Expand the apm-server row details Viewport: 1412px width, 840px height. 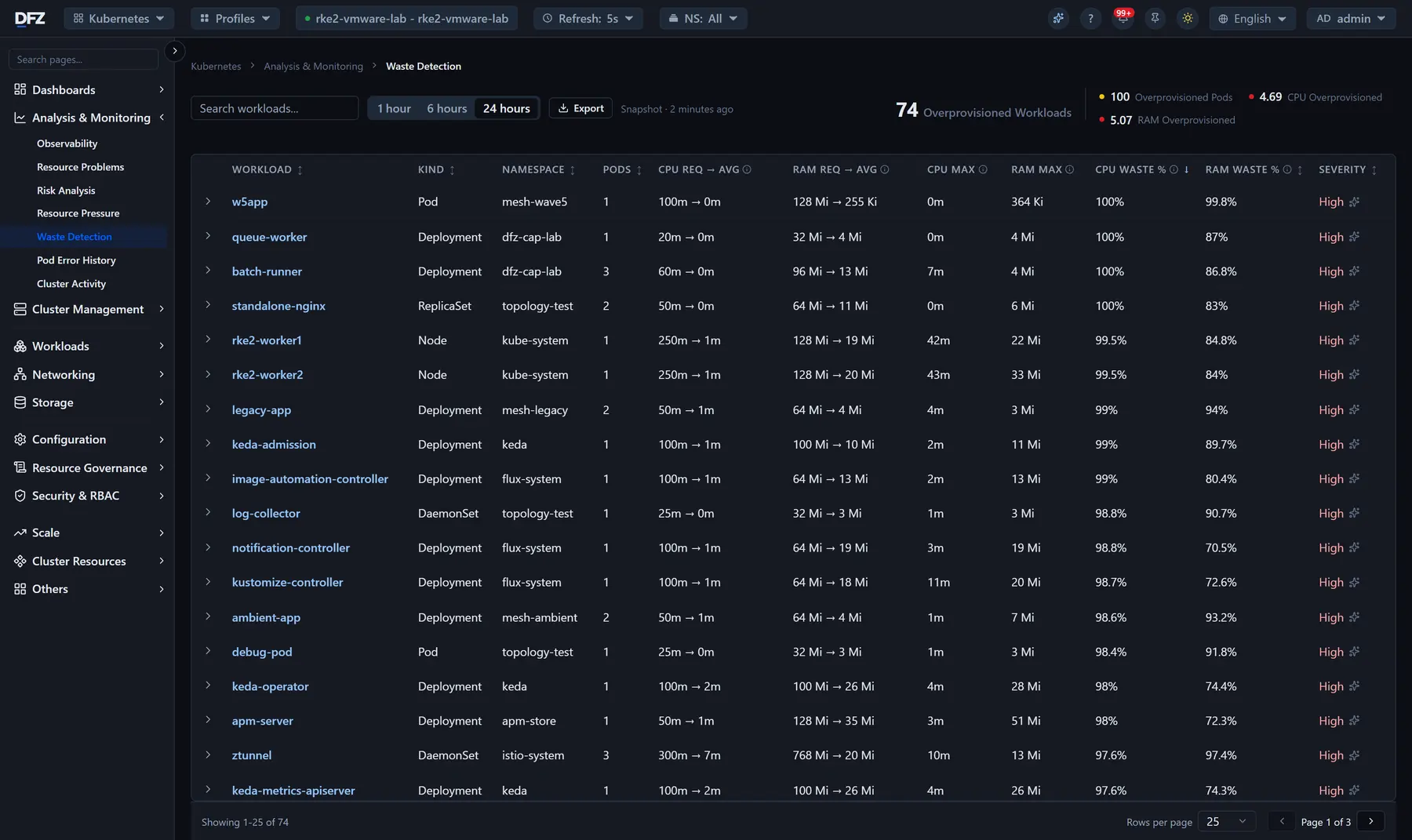pyautogui.click(x=208, y=719)
